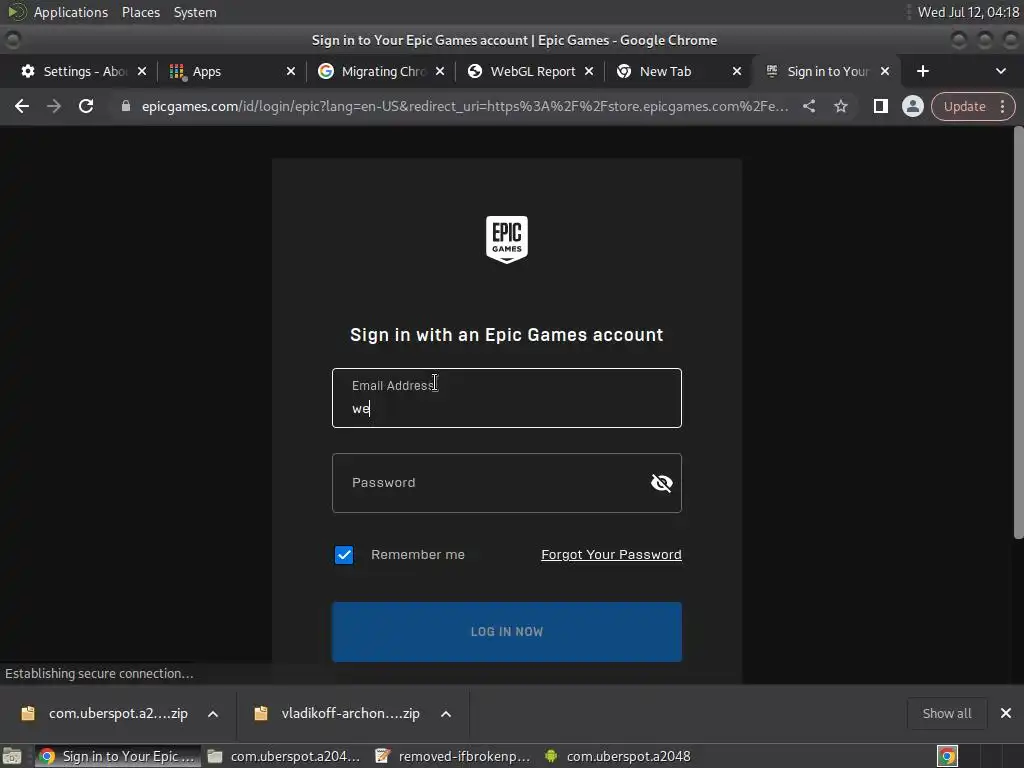Close the Apps tab
This screenshot has width=1024, height=768.
pyautogui.click(x=291, y=71)
